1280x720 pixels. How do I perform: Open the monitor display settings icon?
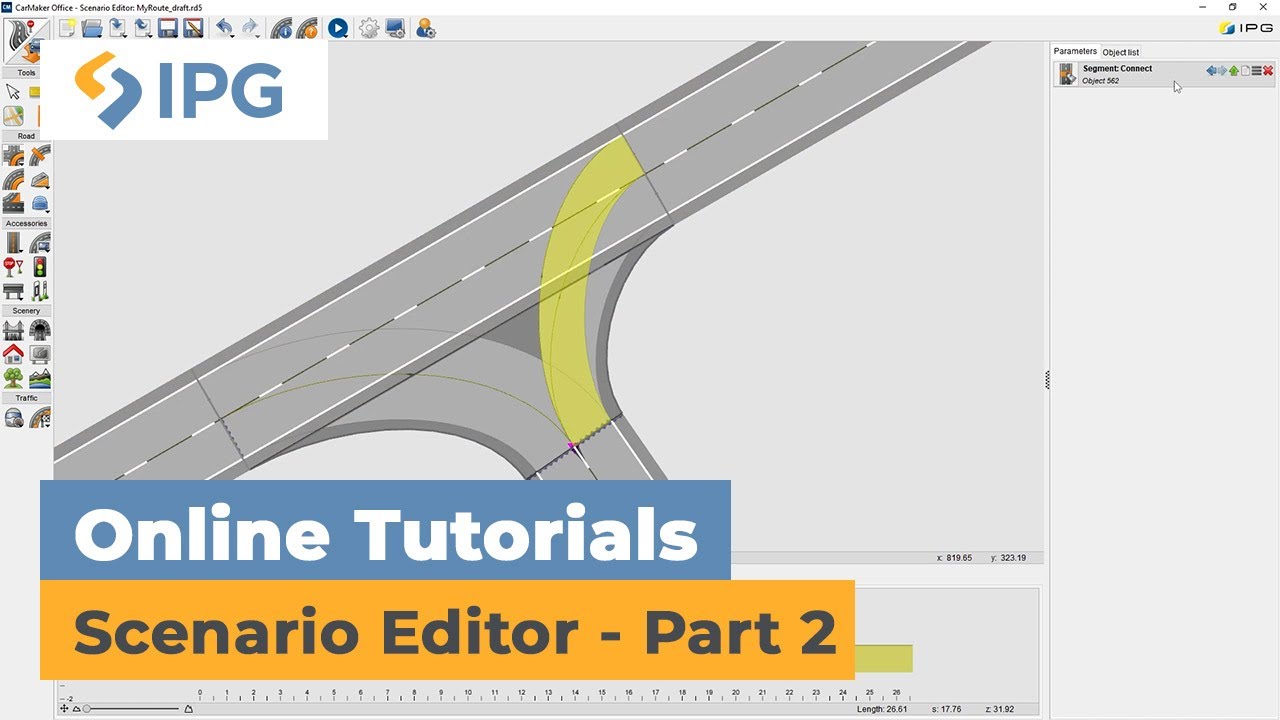pyautogui.click(x=395, y=28)
